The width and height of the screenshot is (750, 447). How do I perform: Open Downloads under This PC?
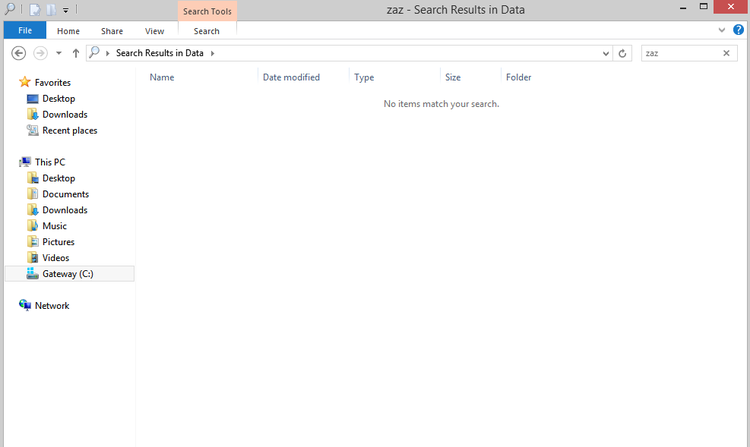[x=65, y=210]
